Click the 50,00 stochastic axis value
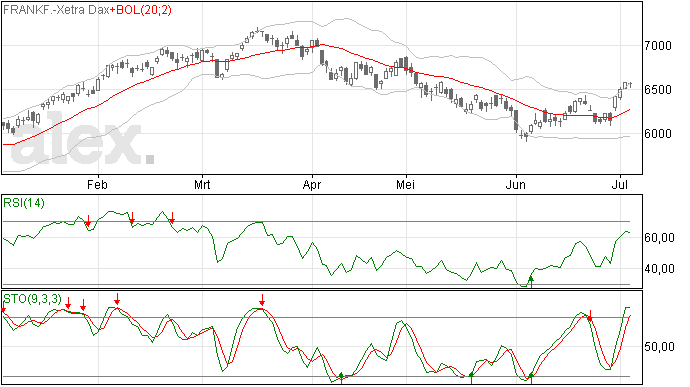The width and height of the screenshot is (690, 387). coord(659,347)
